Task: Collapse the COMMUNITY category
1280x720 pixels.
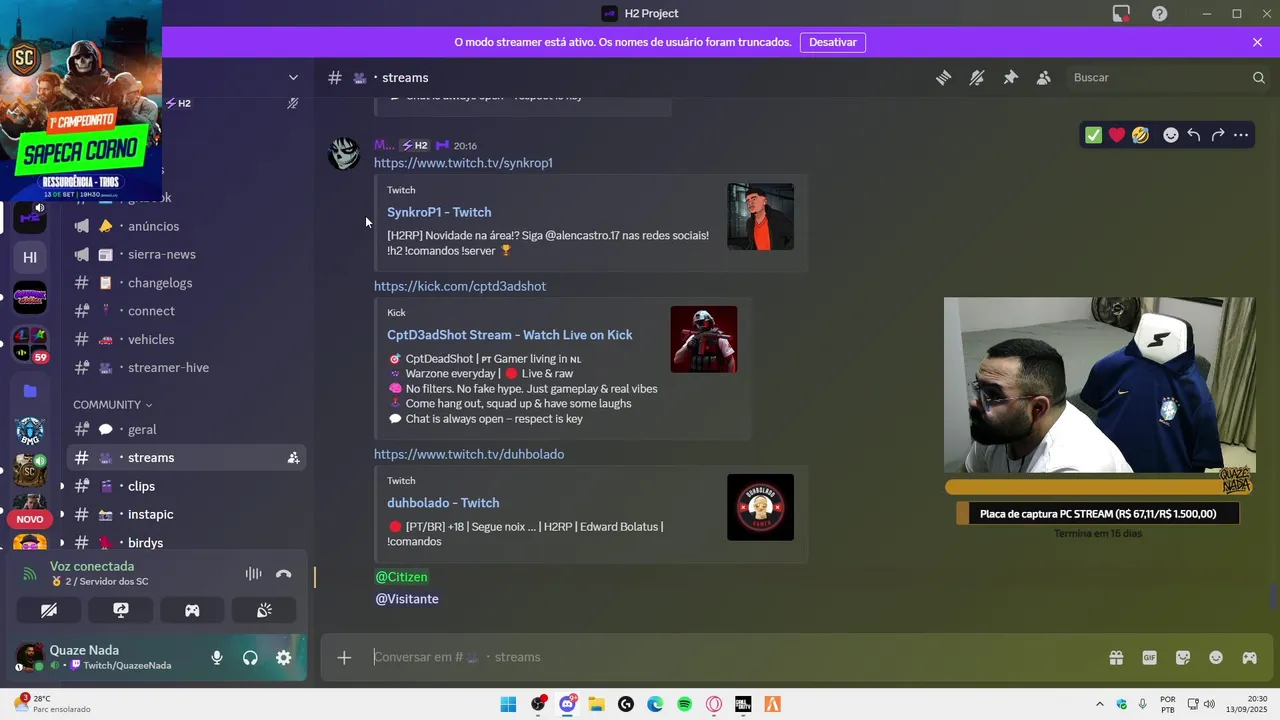Action: (x=112, y=405)
